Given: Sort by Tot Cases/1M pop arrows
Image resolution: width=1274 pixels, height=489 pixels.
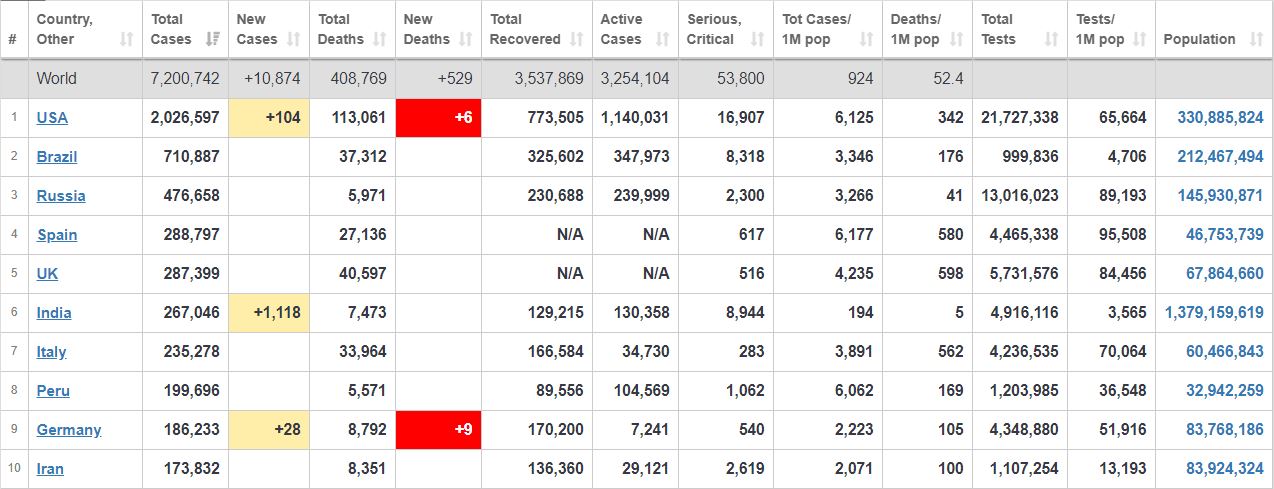Looking at the screenshot, I should [x=868, y=39].
